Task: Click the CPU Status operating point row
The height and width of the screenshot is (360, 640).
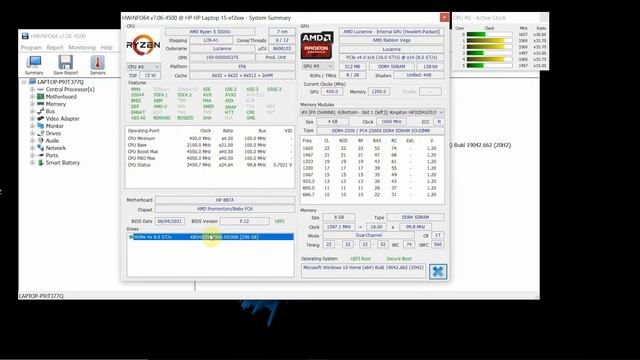Action: pyautogui.click(x=209, y=165)
